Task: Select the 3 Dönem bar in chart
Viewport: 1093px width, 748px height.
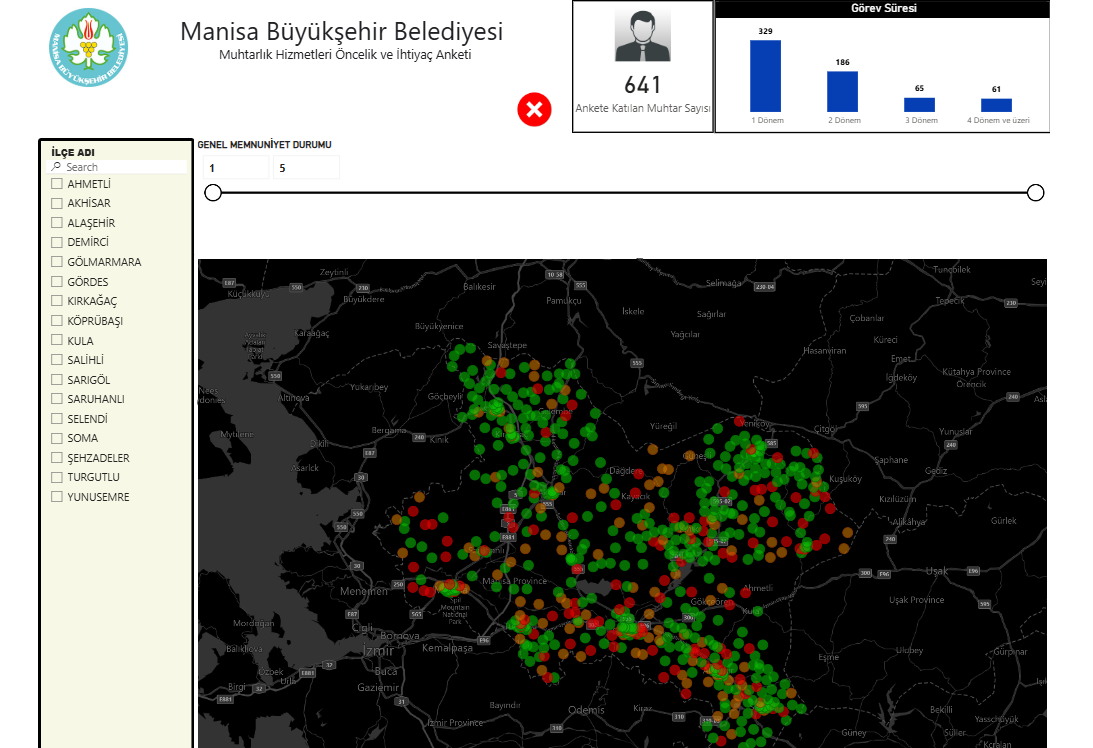Action: tap(919, 104)
